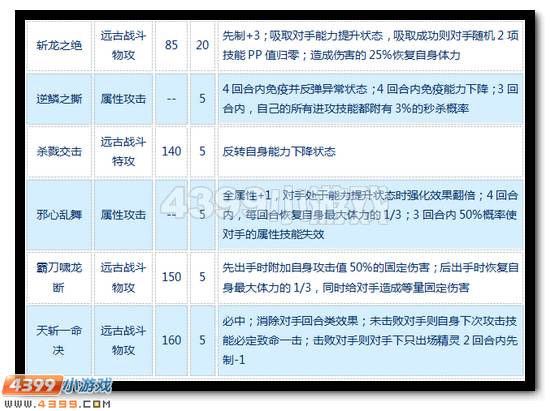Select the skill name 杀戮交击

(59, 151)
